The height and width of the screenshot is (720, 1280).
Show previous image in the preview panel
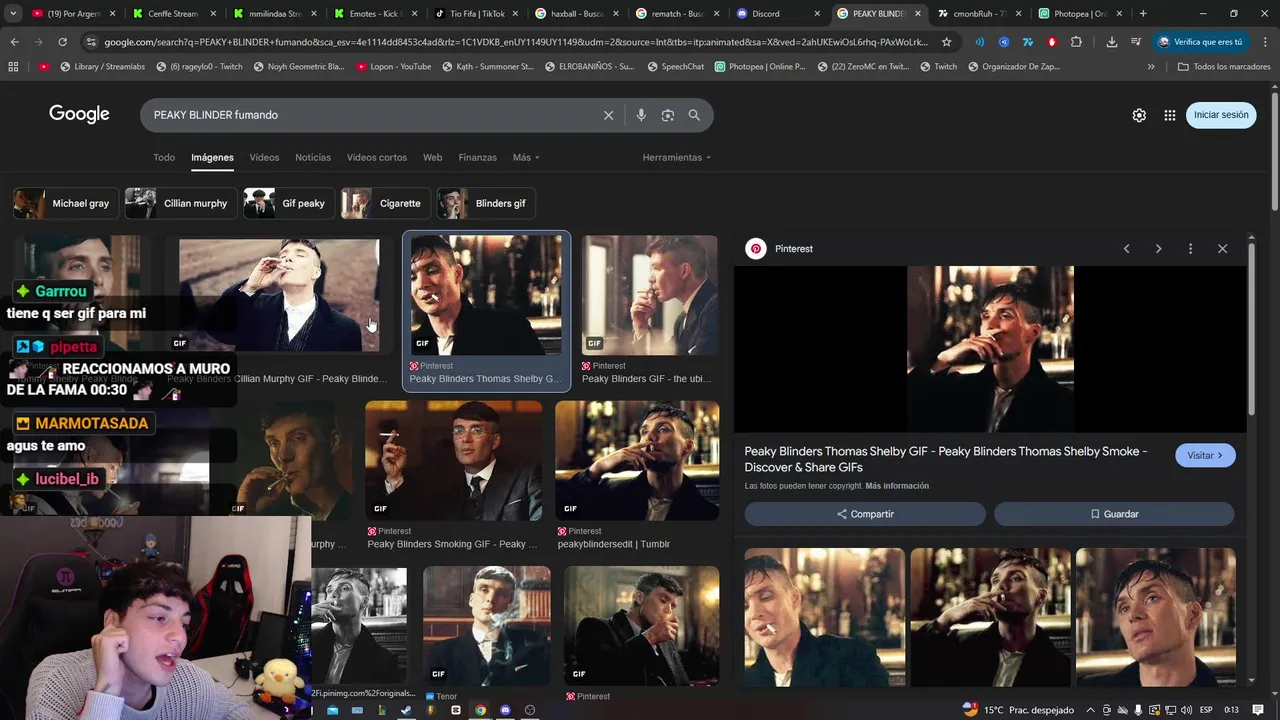[x=1127, y=249]
